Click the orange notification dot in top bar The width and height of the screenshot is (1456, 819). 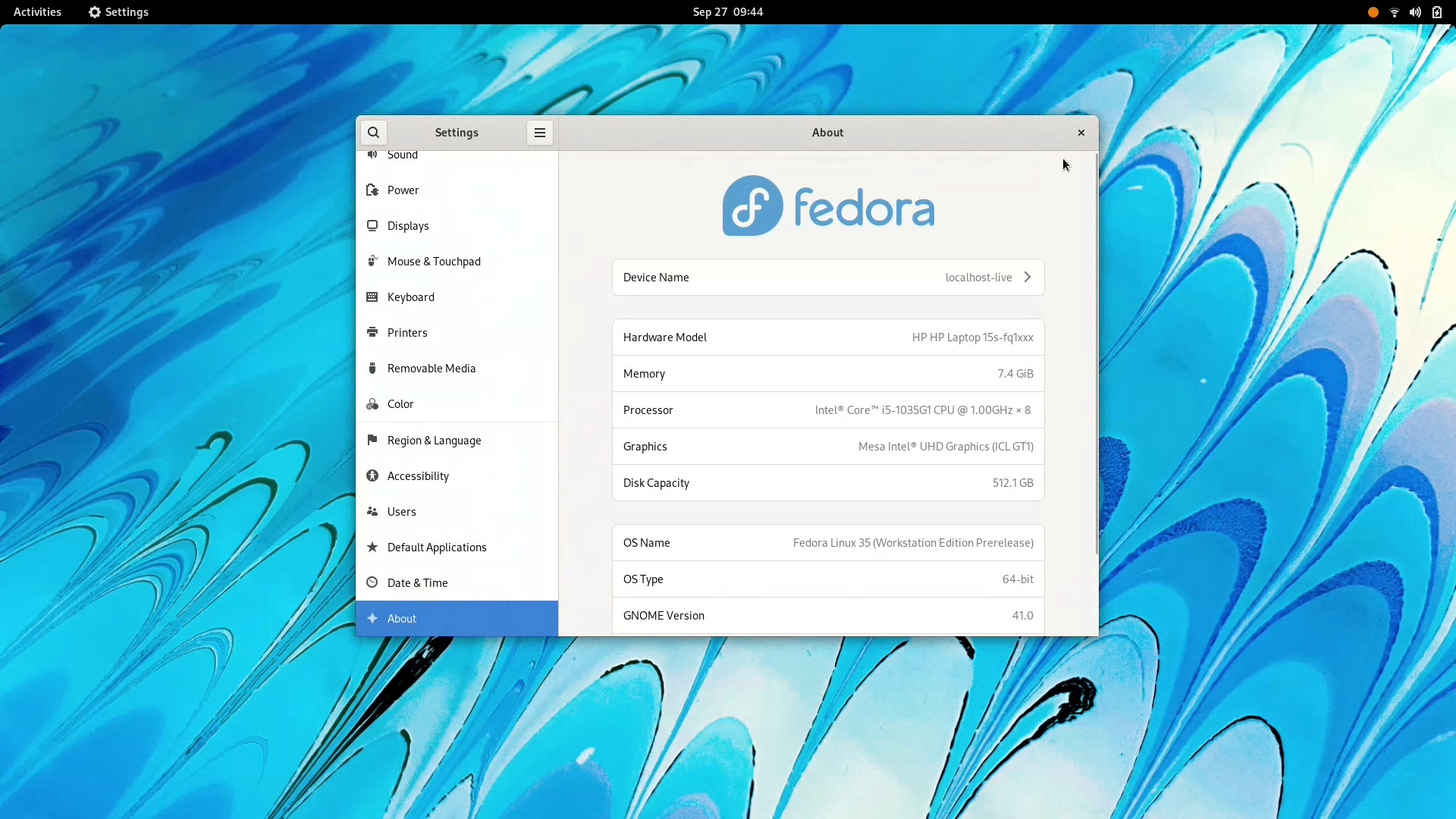(x=1373, y=12)
